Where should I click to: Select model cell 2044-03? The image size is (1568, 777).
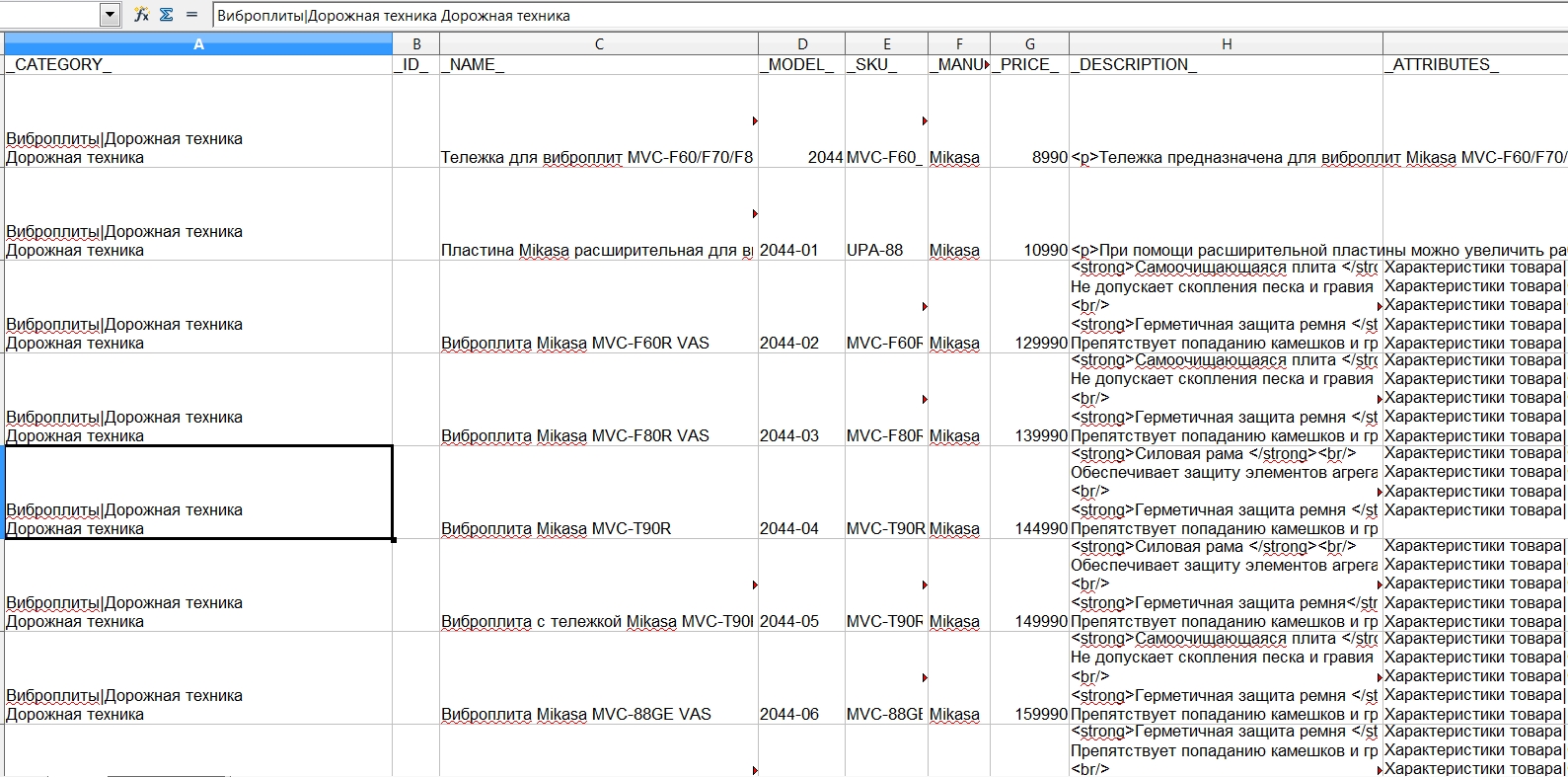pyautogui.click(x=802, y=399)
